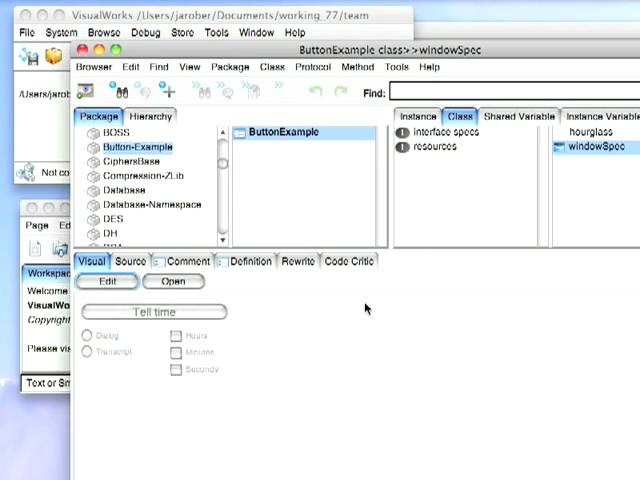The width and height of the screenshot is (640, 480).
Task: Open the Class menu in browser menu bar
Action: 272,67
